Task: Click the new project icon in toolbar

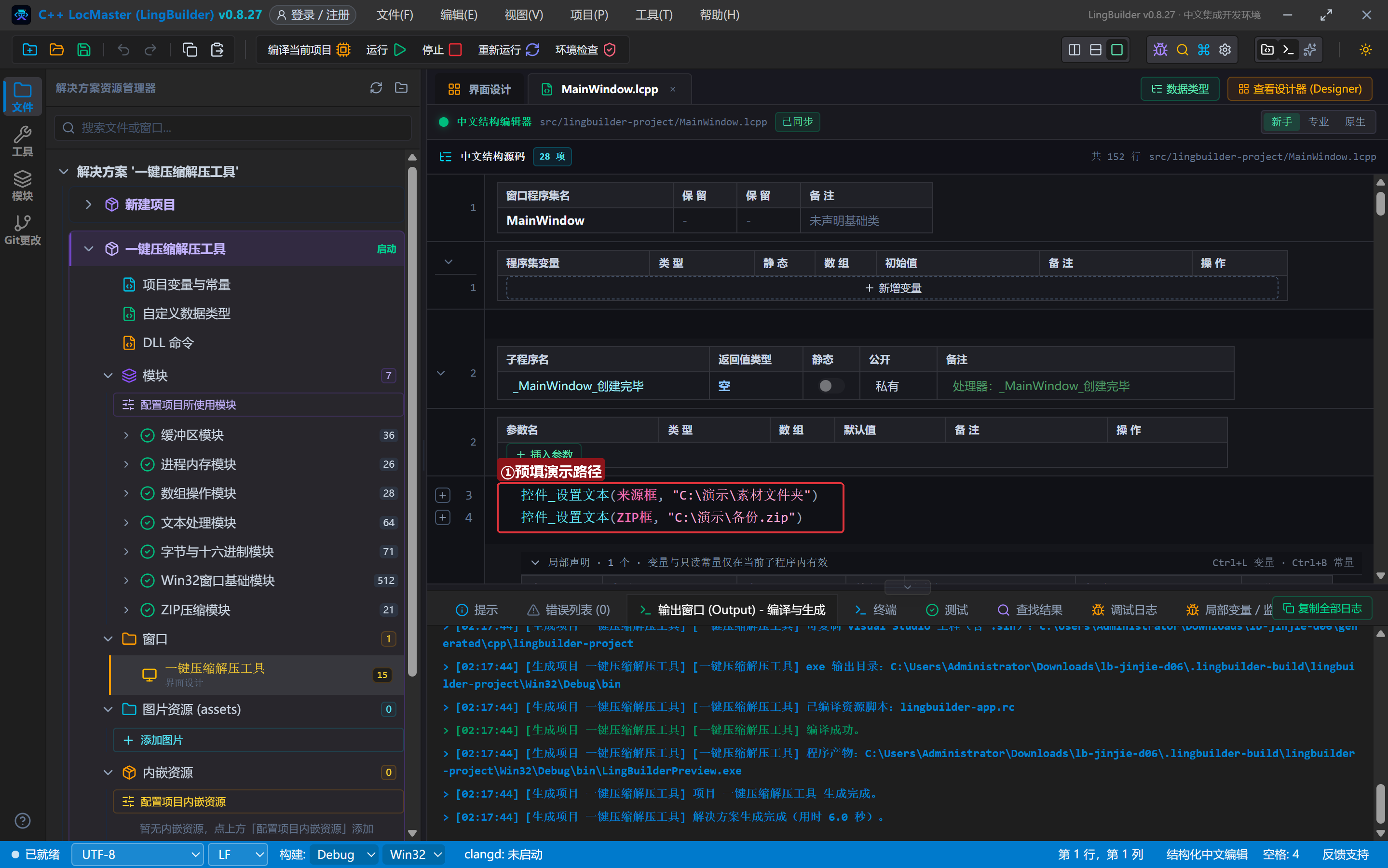Action: [x=30, y=50]
